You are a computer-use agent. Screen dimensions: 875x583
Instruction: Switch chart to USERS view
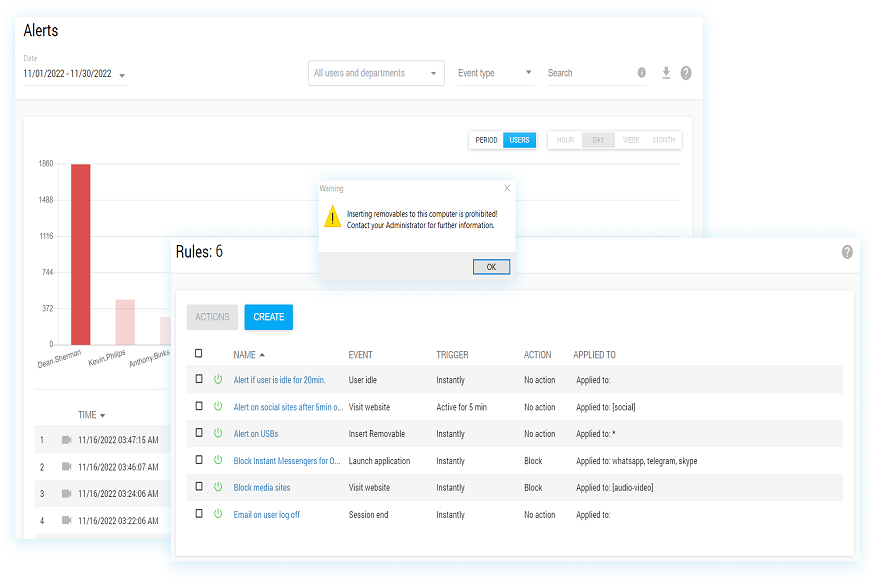519,140
